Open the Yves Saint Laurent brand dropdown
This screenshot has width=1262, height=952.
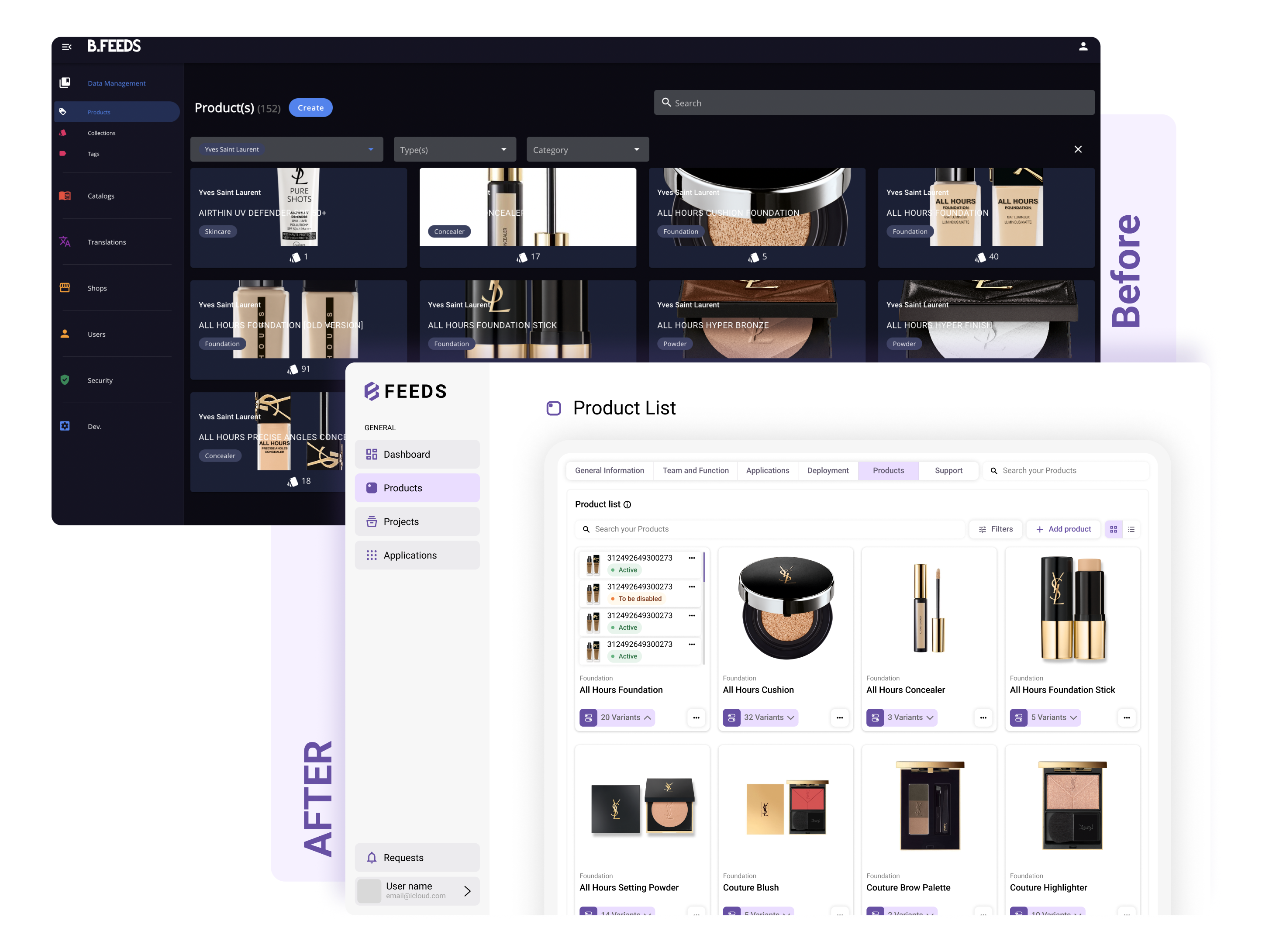coord(286,149)
